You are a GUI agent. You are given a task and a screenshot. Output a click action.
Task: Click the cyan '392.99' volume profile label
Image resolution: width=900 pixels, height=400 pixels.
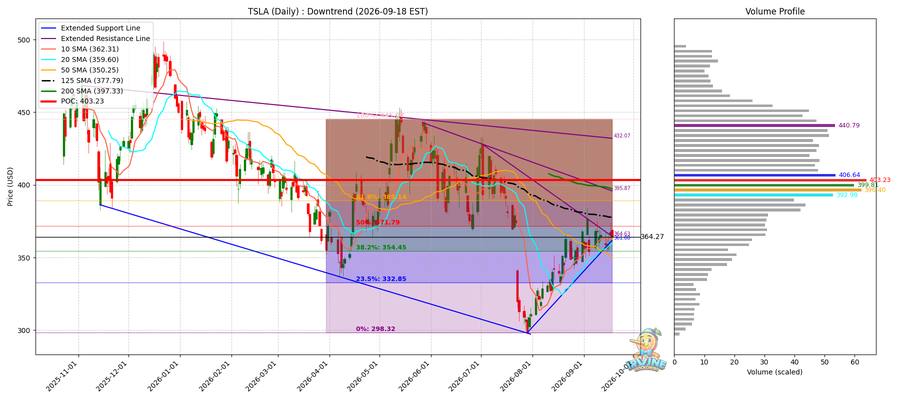tap(846, 195)
